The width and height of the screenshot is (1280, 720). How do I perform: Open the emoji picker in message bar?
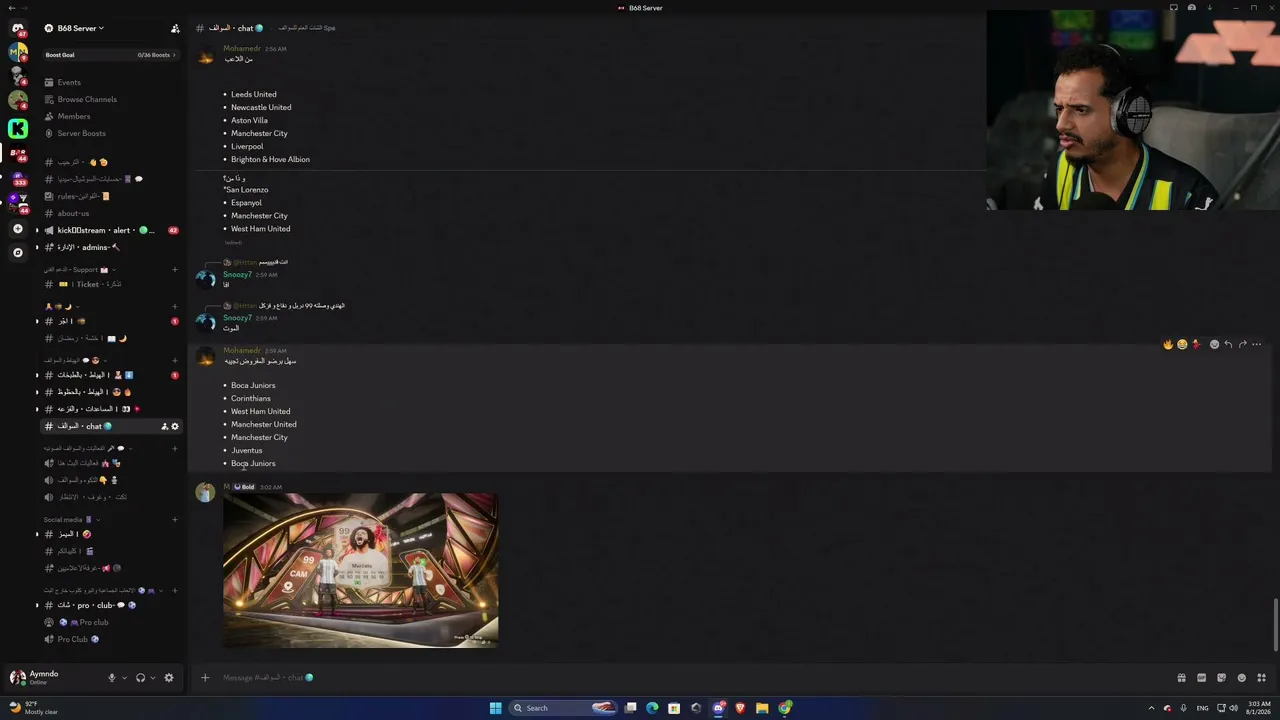click(1242, 677)
